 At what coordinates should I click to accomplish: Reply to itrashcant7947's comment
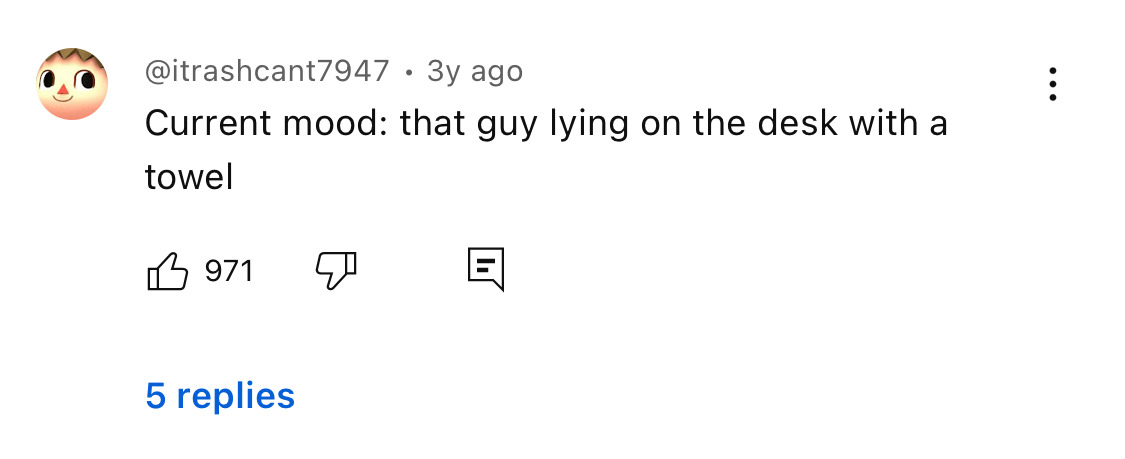coord(486,269)
